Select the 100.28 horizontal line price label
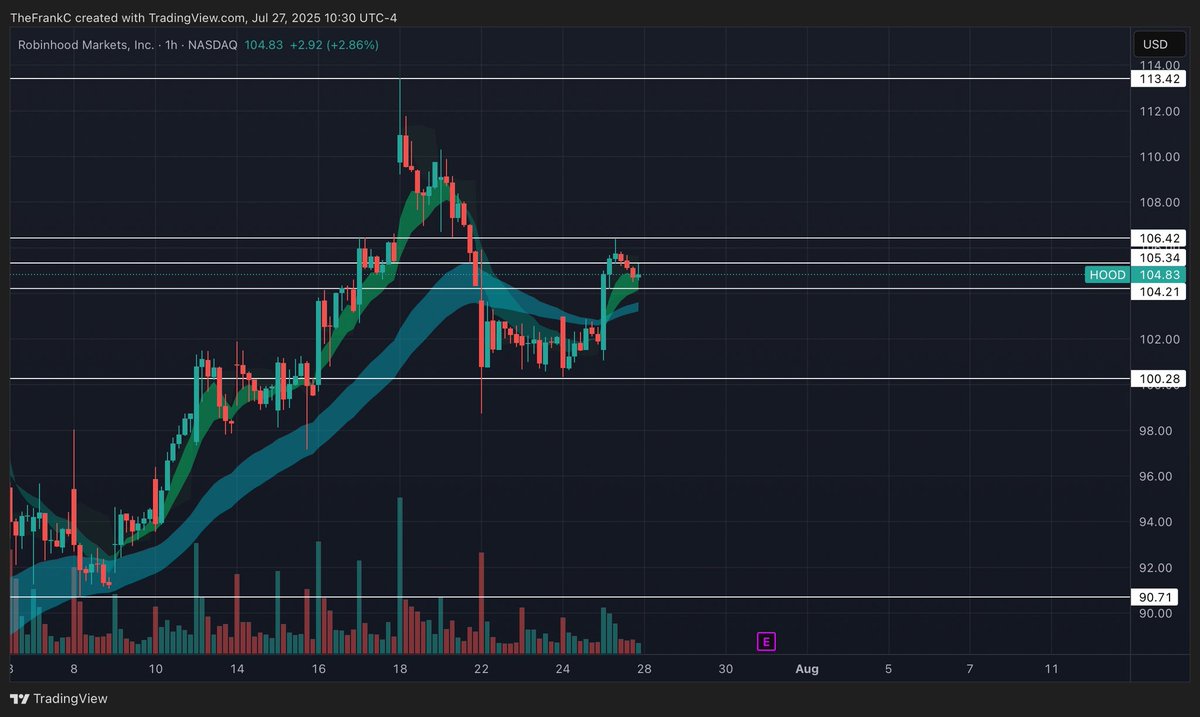The image size is (1200, 717). tap(1158, 379)
